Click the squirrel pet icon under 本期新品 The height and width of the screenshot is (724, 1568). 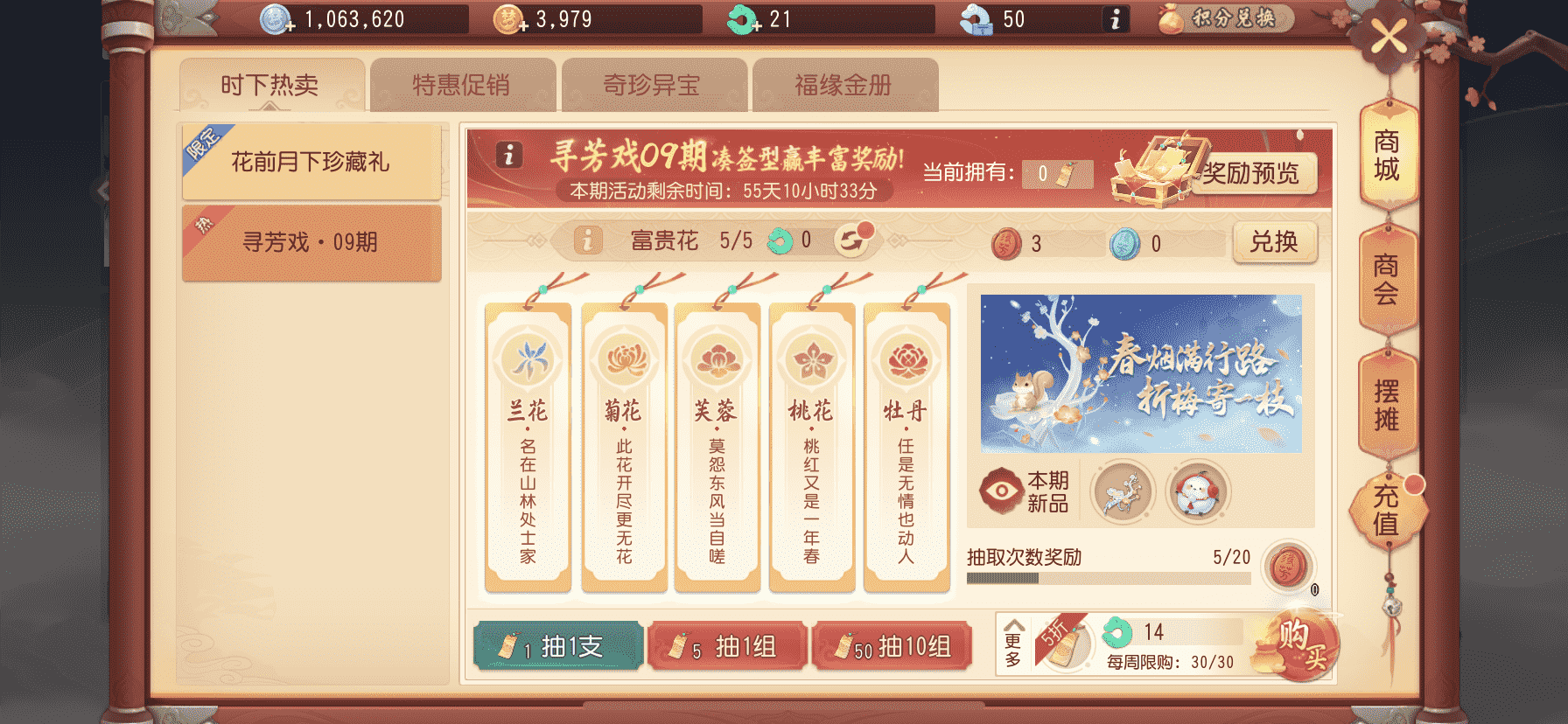point(1196,492)
